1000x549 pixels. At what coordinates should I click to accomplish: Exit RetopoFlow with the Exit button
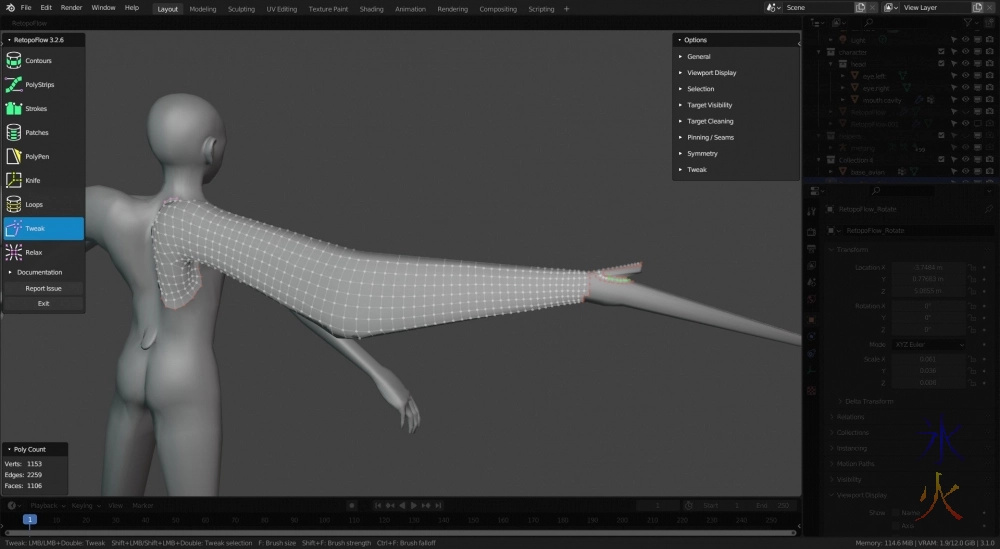pyautogui.click(x=43, y=303)
